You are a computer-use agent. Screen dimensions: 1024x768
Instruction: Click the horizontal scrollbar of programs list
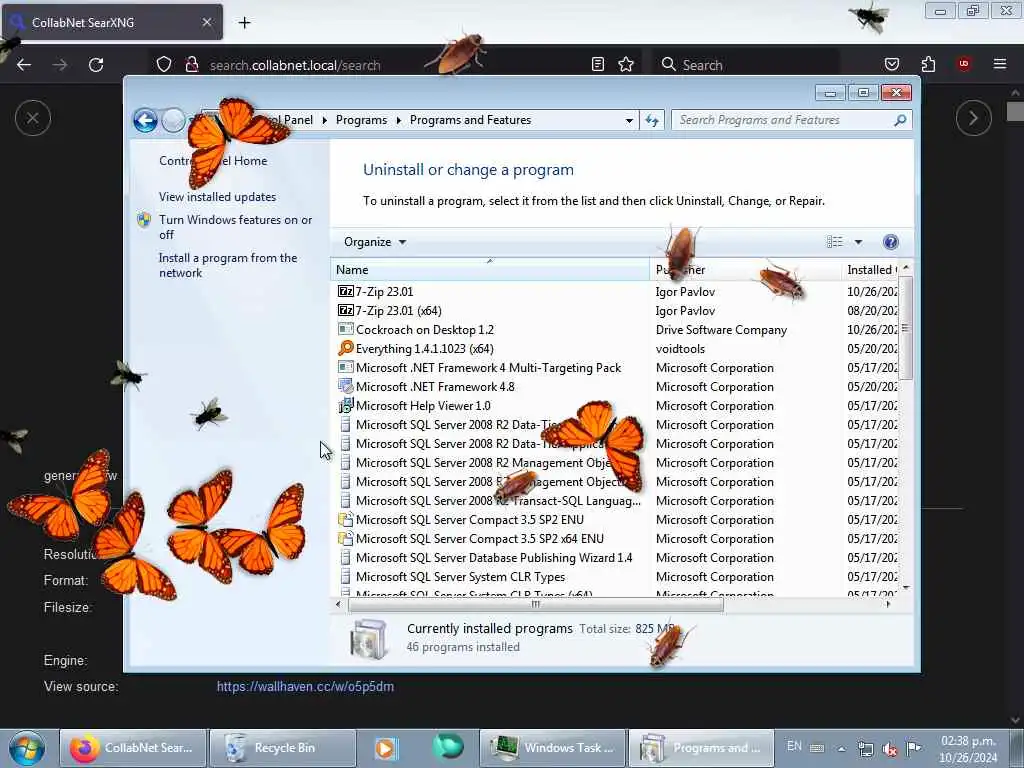point(536,605)
